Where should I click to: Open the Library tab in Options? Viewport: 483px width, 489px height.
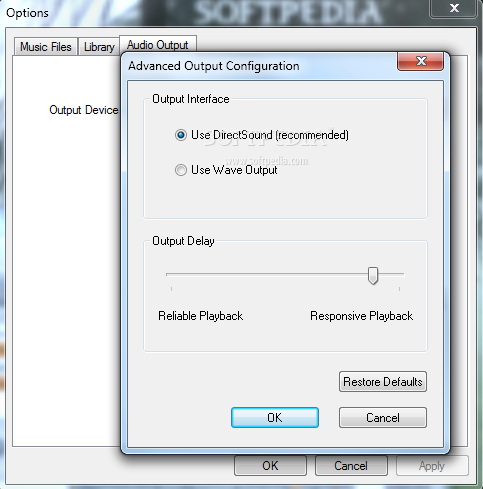tap(99, 47)
